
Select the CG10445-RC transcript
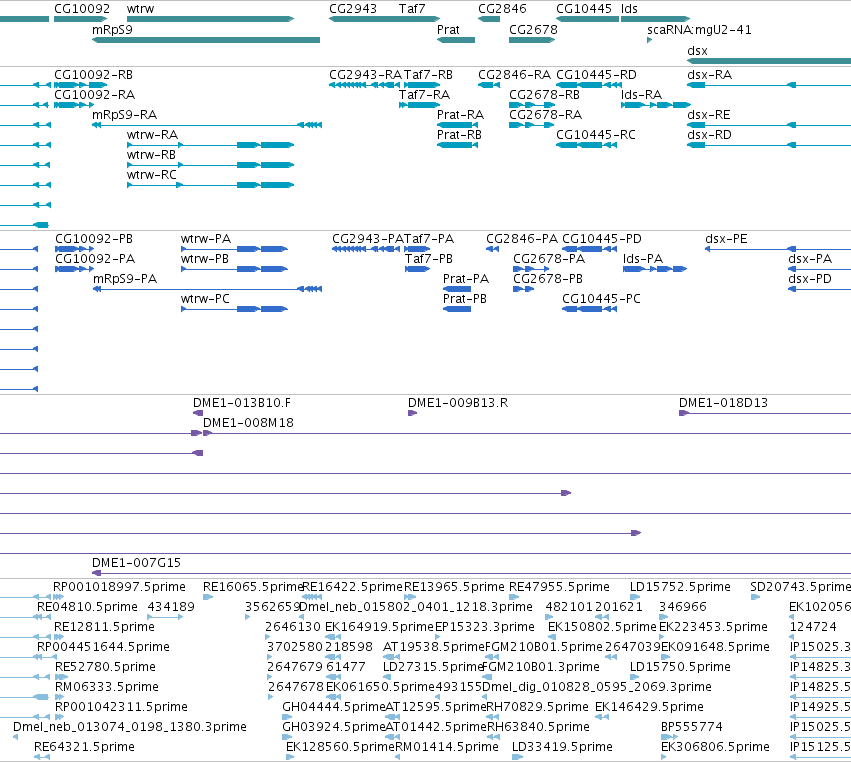pyautogui.click(x=587, y=145)
